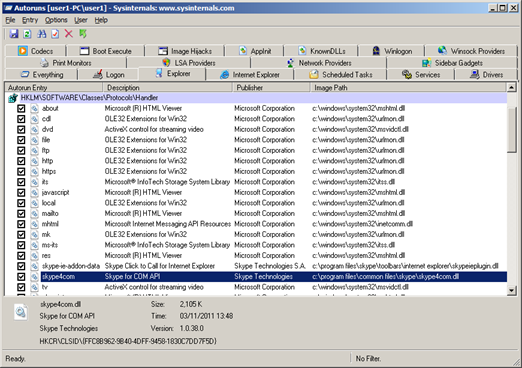Click the Save toolbar icon

tap(14, 34)
